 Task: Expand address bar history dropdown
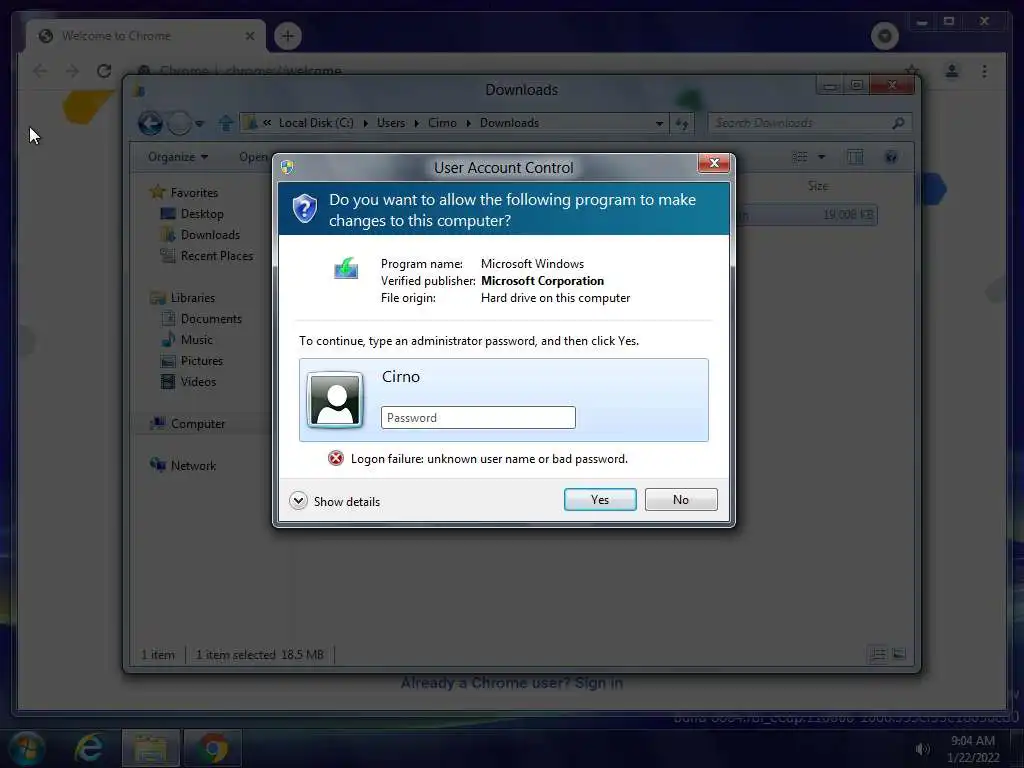659,123
